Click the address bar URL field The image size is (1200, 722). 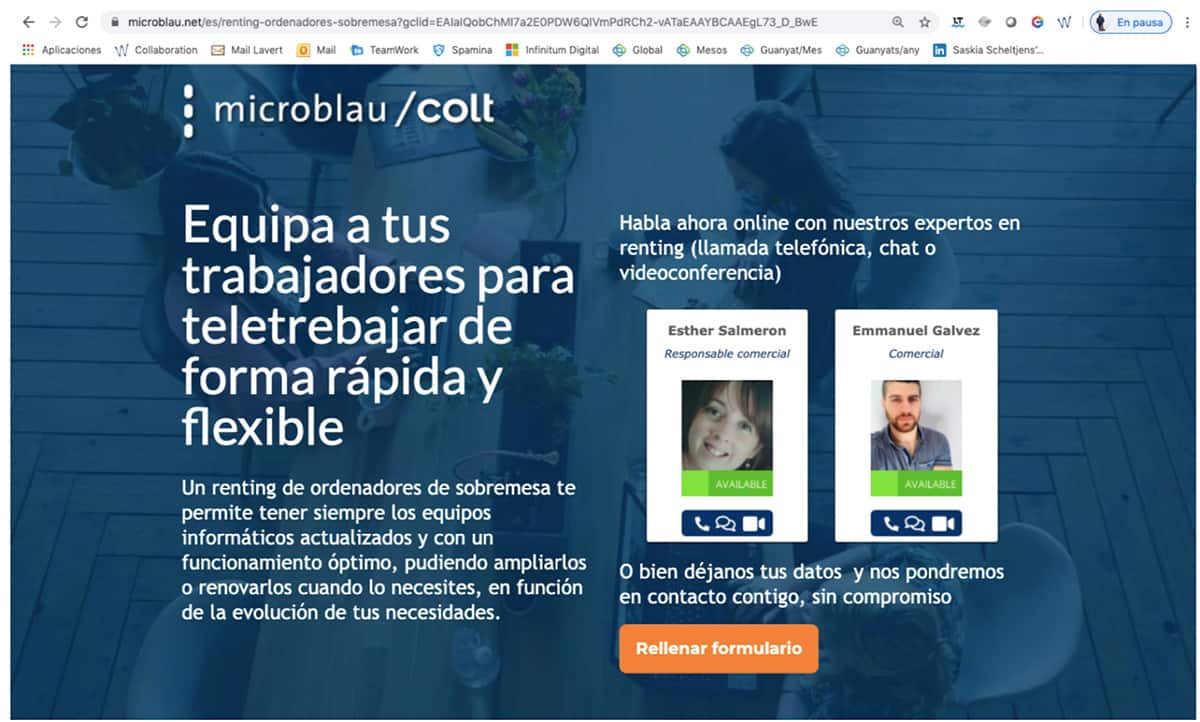tap(480, 21)
